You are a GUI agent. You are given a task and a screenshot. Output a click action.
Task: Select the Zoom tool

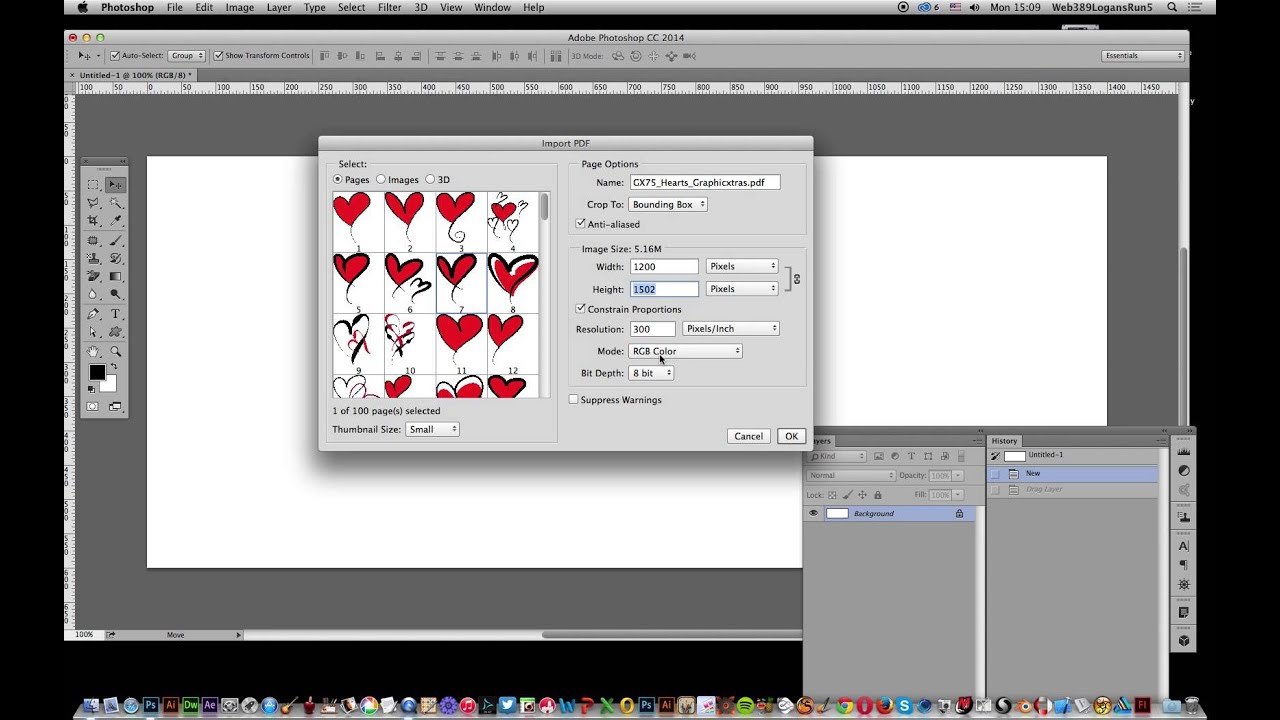coord(116,351)
